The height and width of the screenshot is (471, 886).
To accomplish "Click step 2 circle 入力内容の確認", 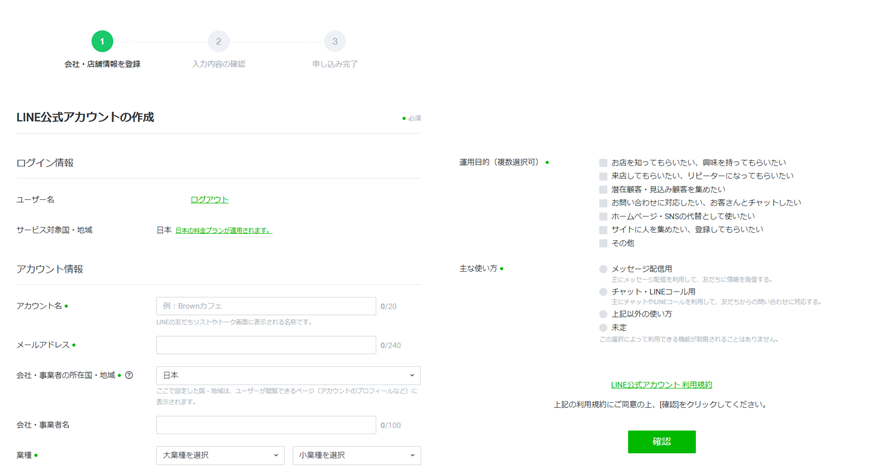I will tap(219, 41).
